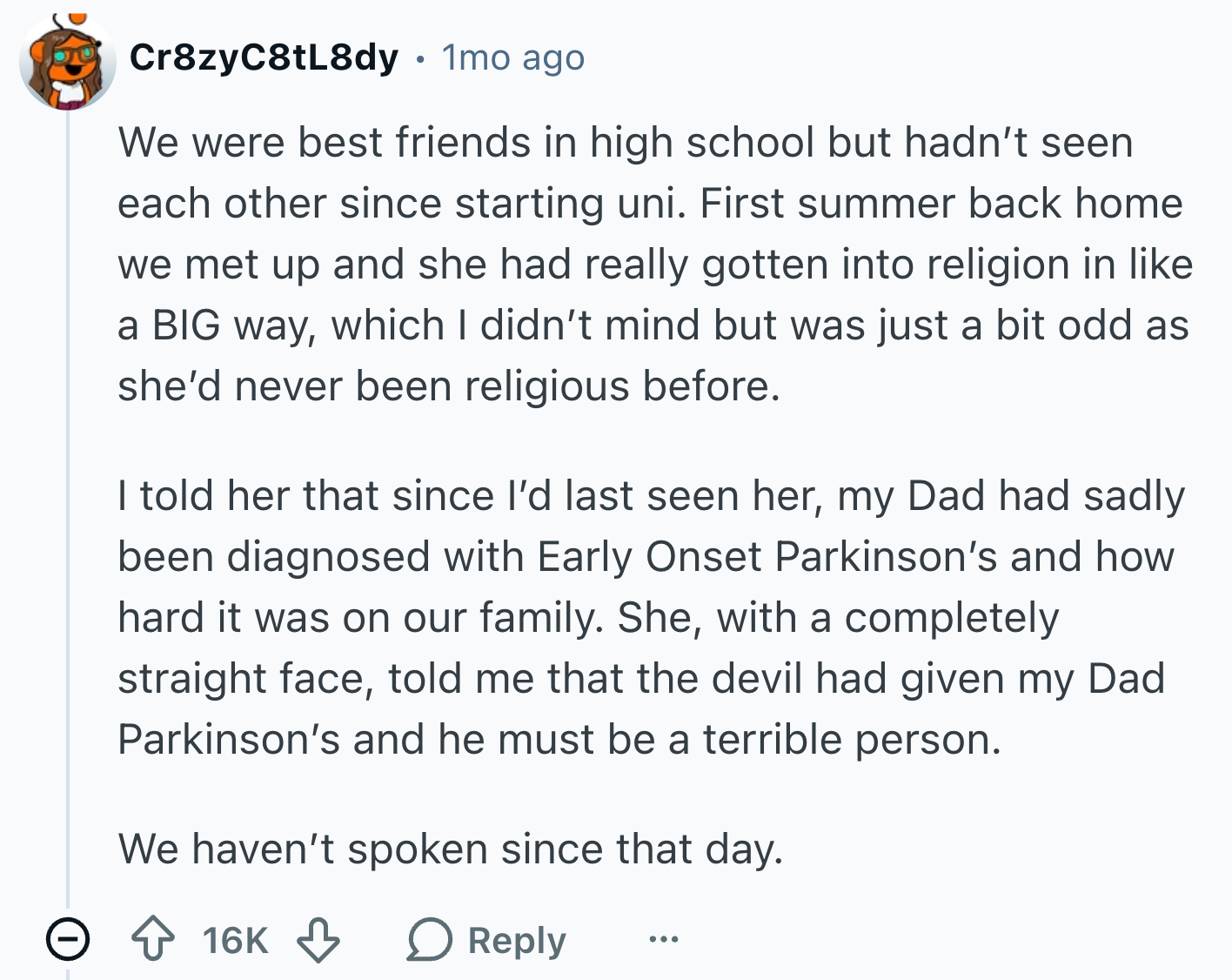Click the word 'BIG' in the comment

(186, 326)
